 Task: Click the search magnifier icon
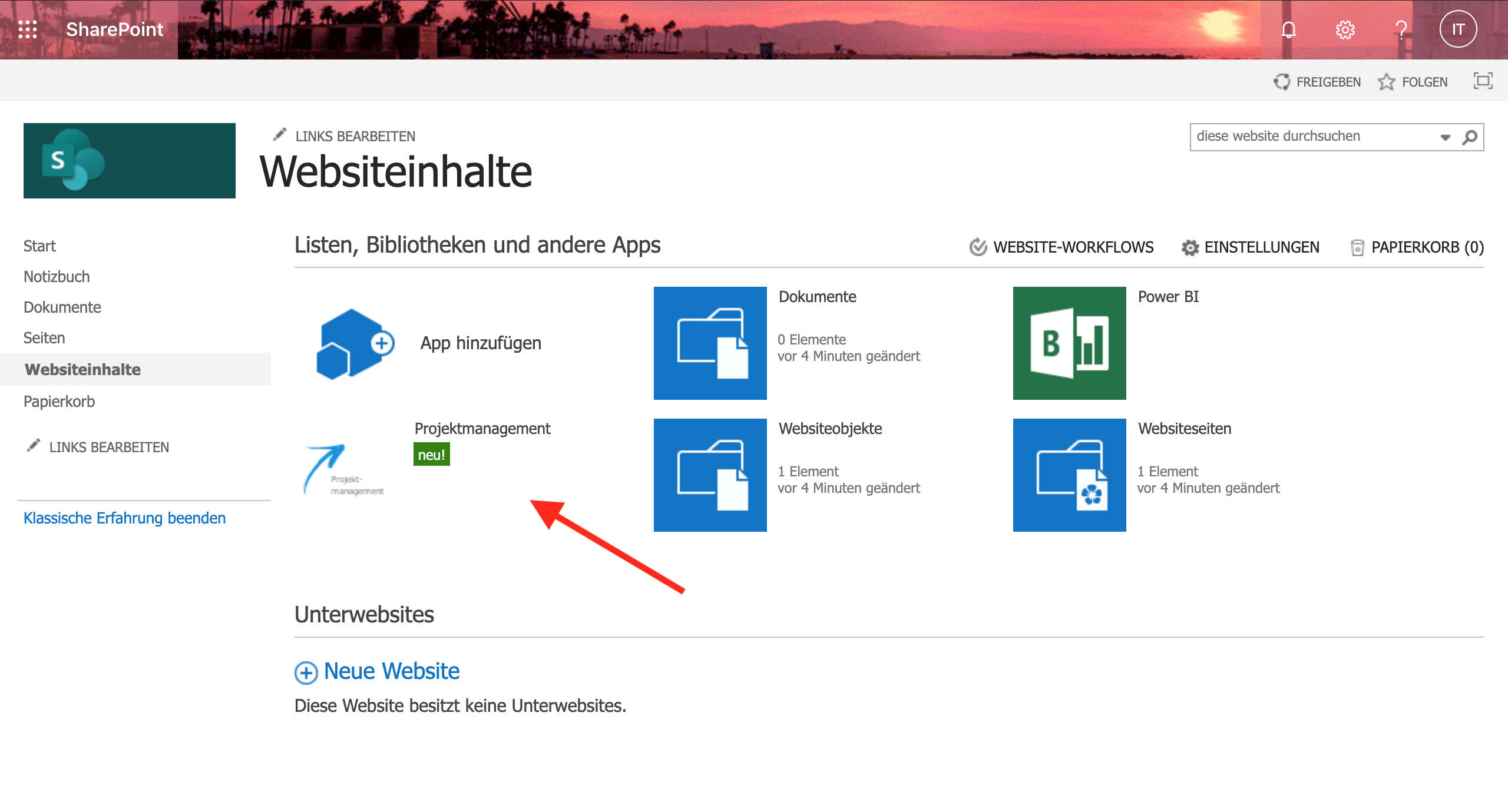coord(1470,137)
